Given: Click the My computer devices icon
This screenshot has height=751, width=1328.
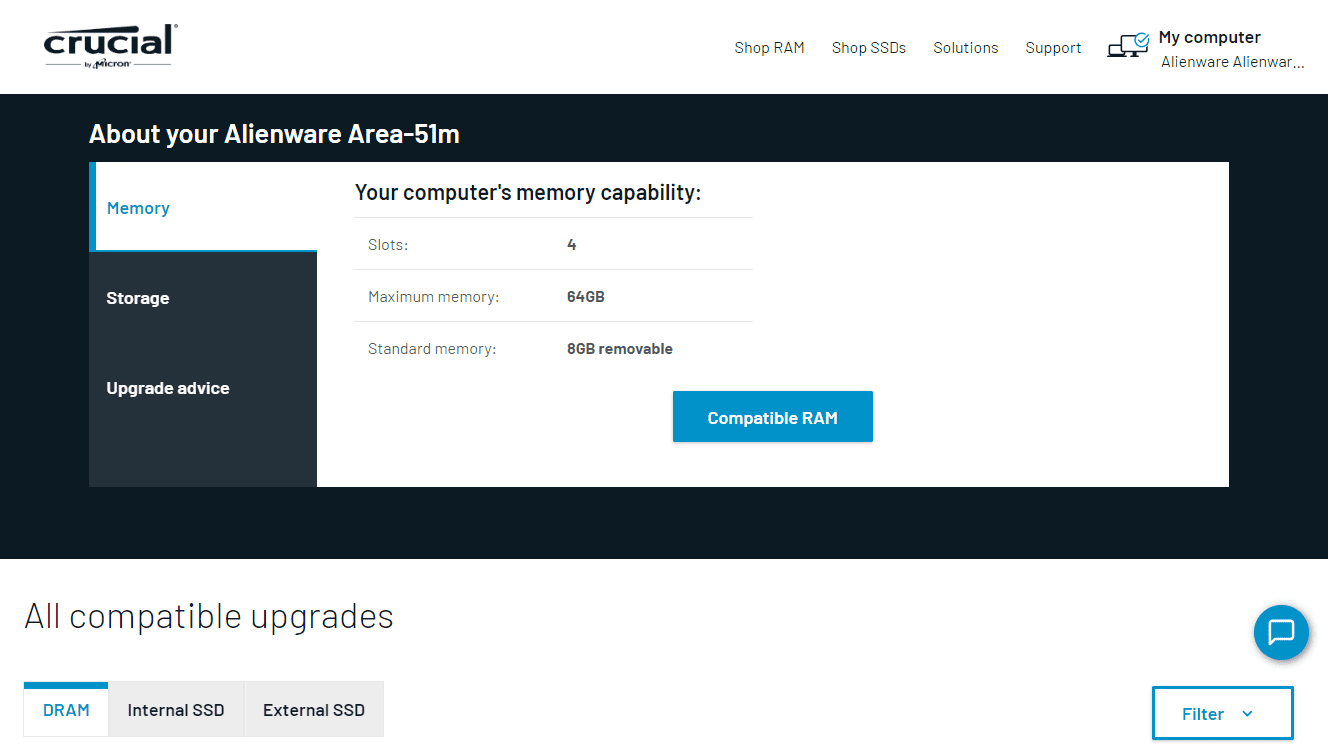Looking at the screenshot, I should tap(1128, 47).
